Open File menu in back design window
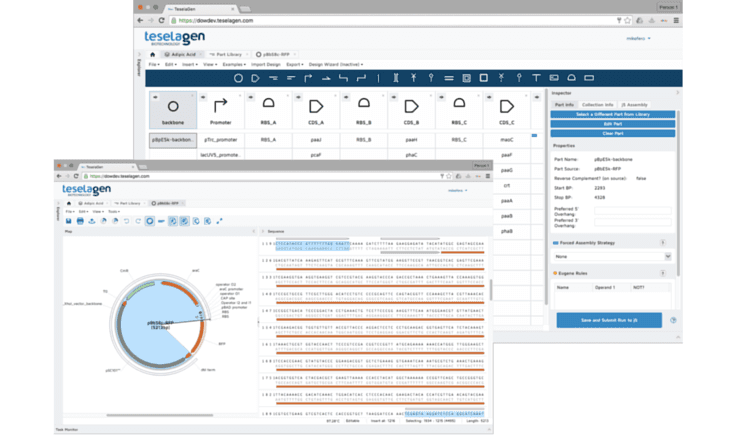Viewport: 736px width, 436px height. [154, 64]
